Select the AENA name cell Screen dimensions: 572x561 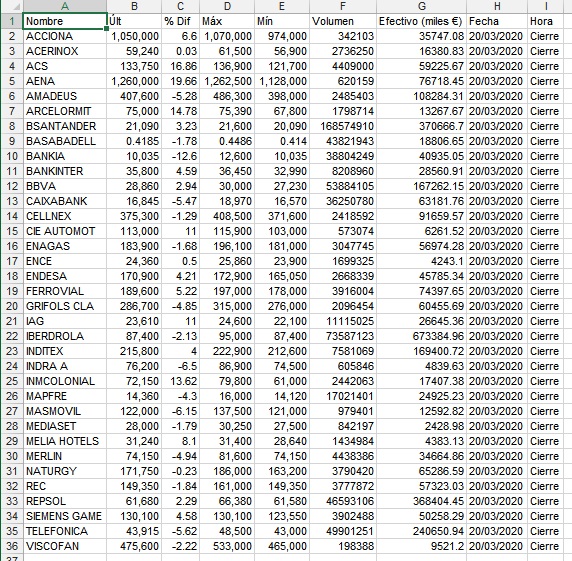pyautogui.click(x=65, y=81)
